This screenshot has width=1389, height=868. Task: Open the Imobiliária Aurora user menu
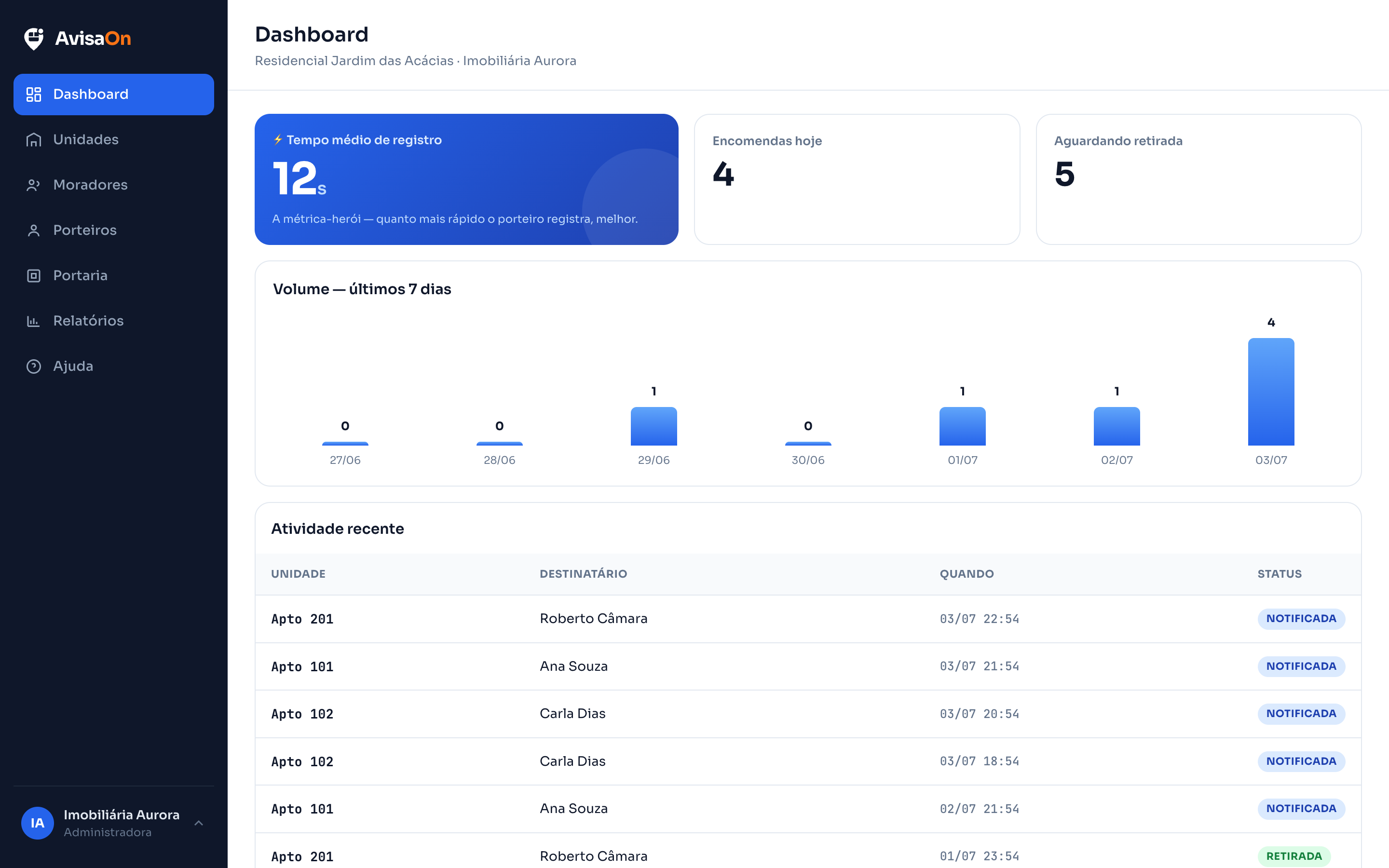click(114, 823)
